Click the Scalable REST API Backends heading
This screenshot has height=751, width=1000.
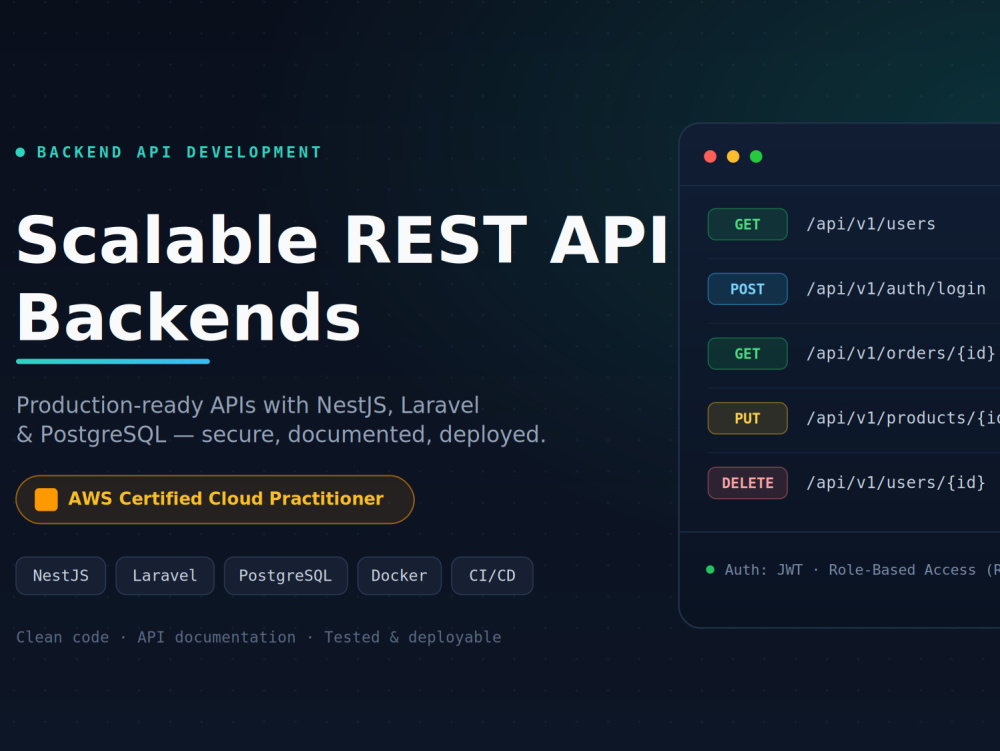click(342, 278)
